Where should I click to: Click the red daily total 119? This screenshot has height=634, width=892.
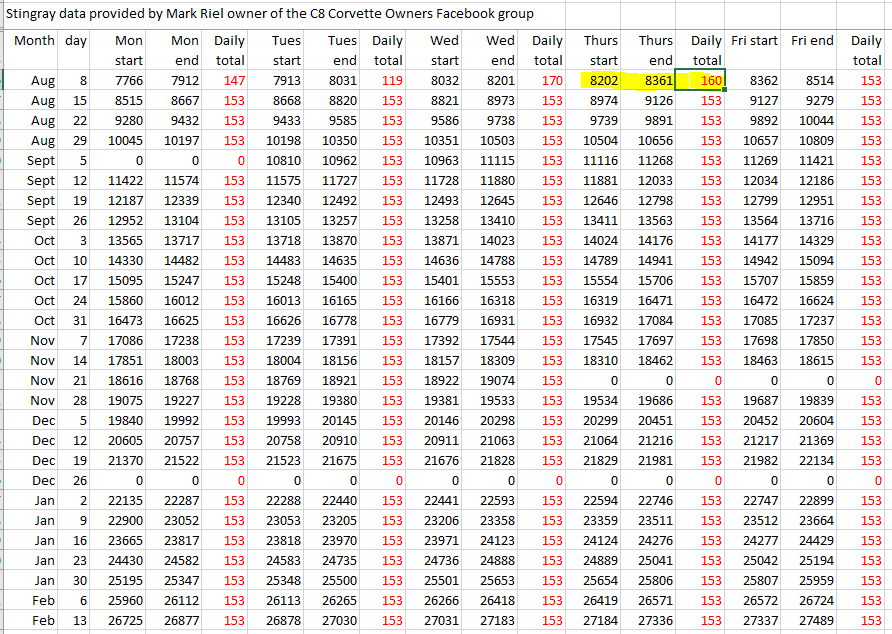387,81
